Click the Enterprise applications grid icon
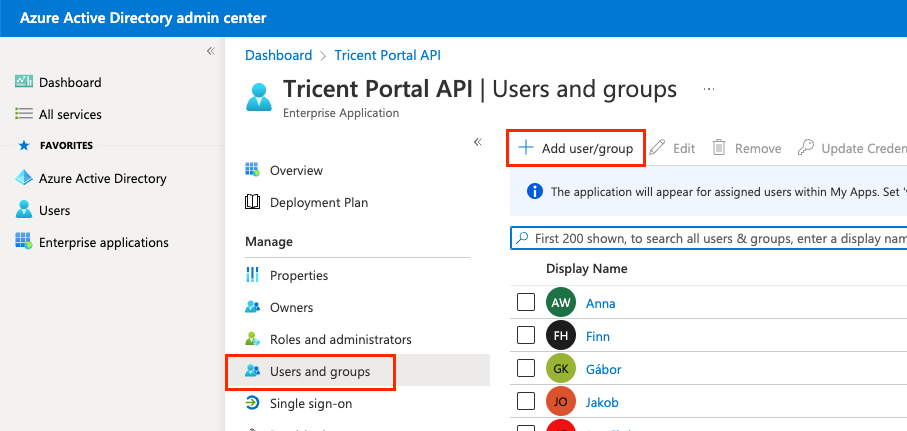 coord(24,241)
